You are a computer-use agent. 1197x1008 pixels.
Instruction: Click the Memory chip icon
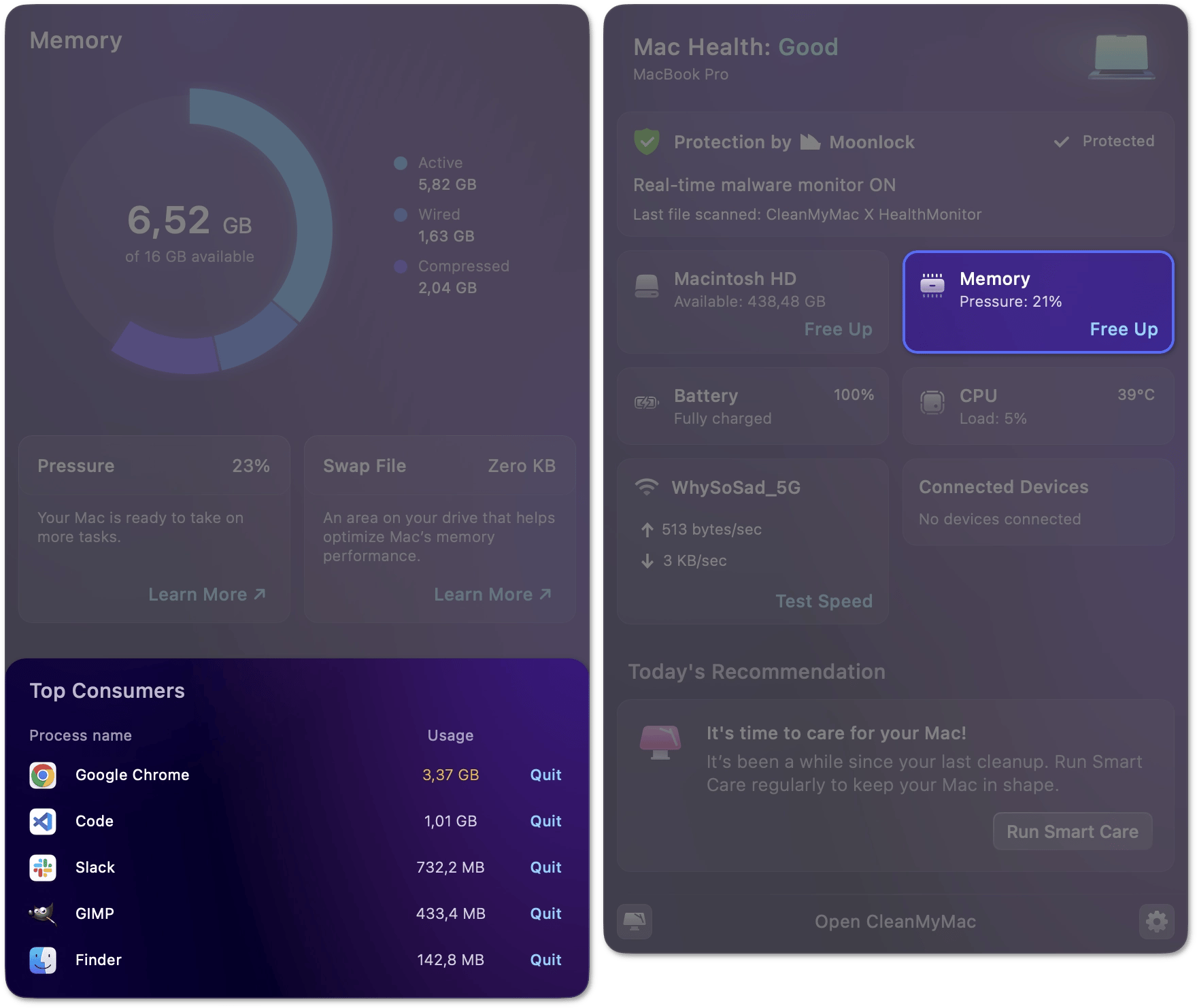click(932, 286)
